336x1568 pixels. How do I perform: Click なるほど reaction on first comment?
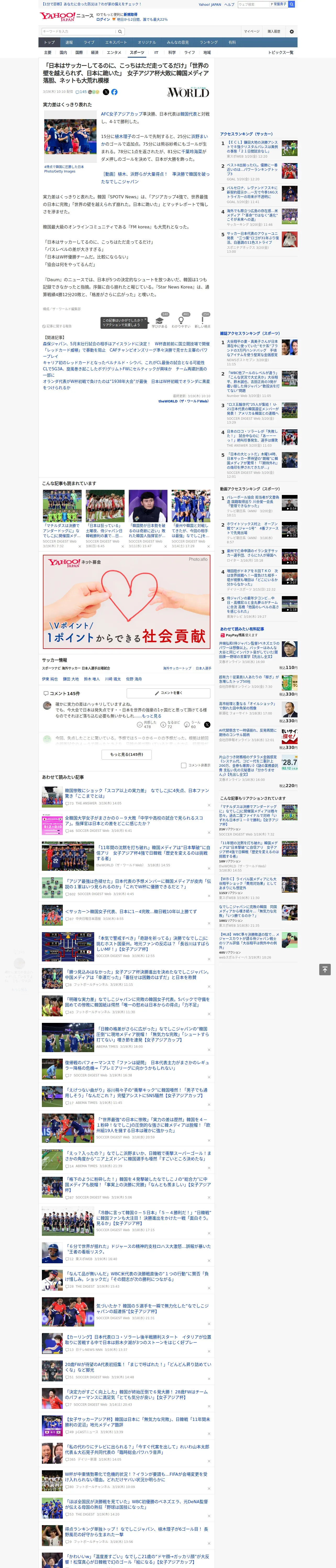coord(170,724)
